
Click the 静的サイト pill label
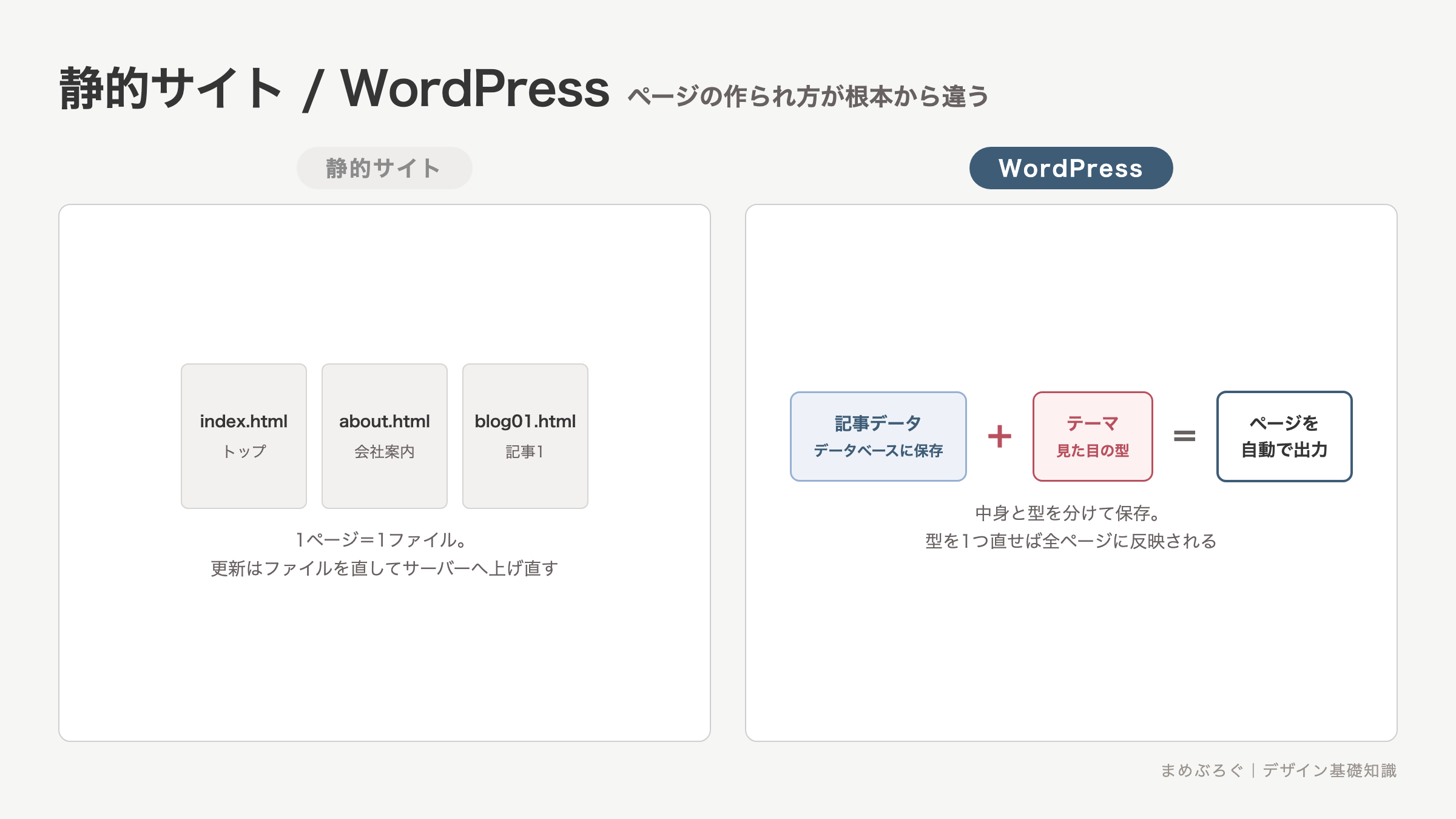click(x=384, y=168)
